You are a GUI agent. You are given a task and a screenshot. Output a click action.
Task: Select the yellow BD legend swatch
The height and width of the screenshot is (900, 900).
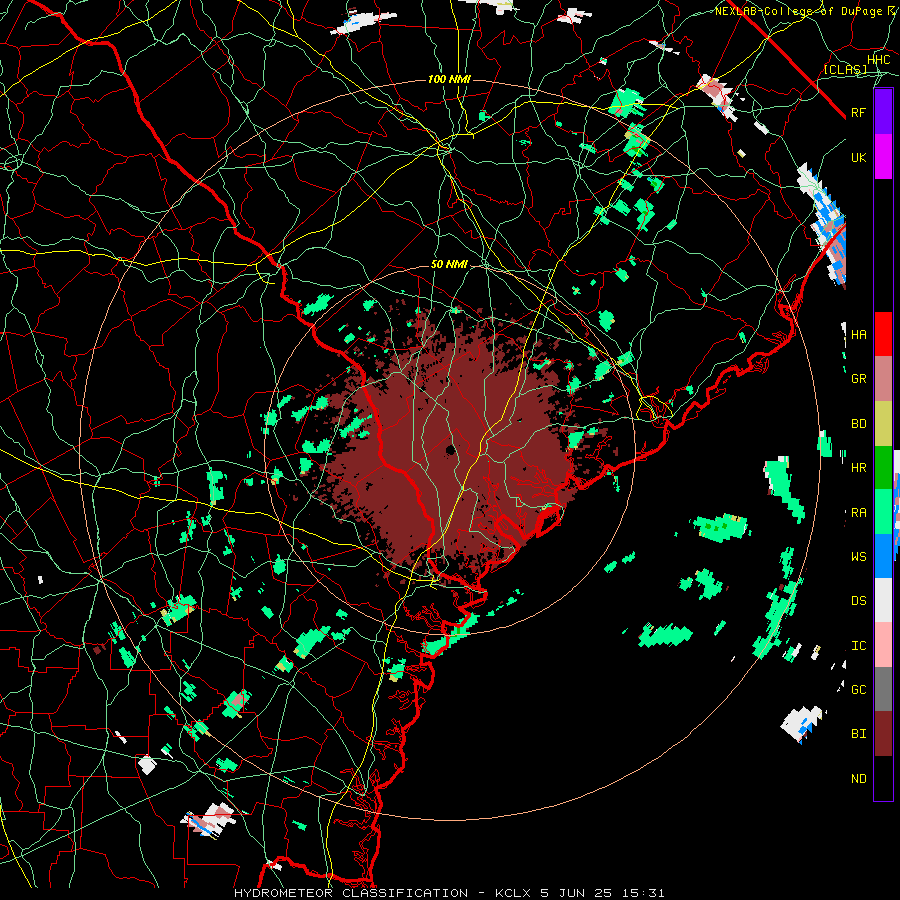(883, 424)
